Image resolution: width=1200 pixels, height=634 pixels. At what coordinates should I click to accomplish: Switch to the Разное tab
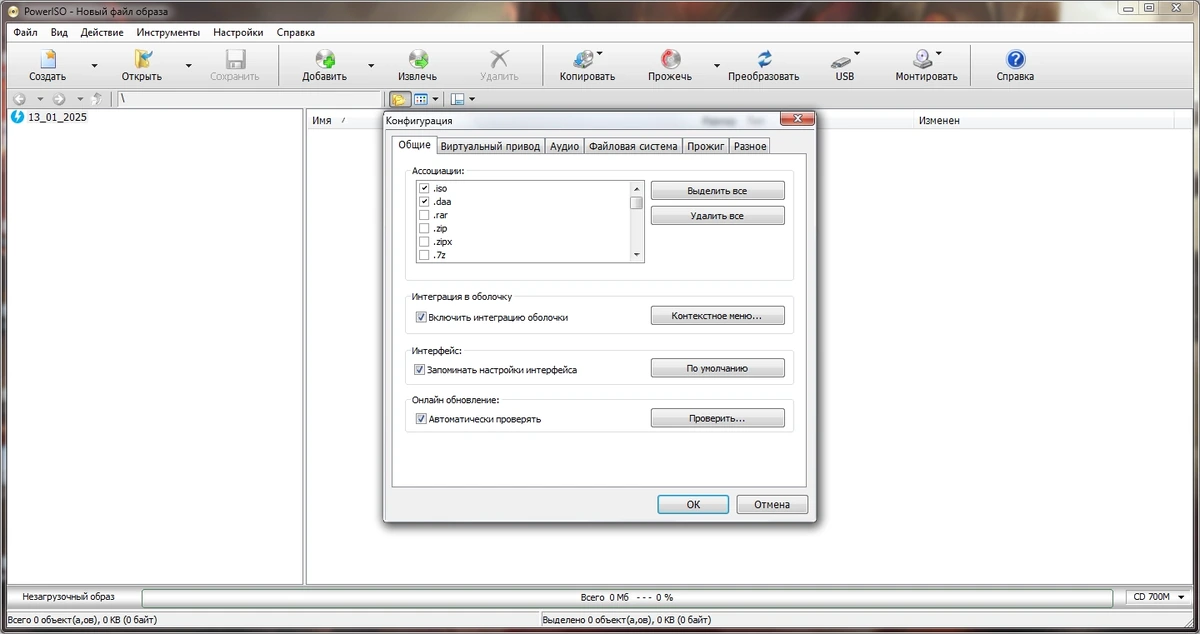tap(750, 146)
